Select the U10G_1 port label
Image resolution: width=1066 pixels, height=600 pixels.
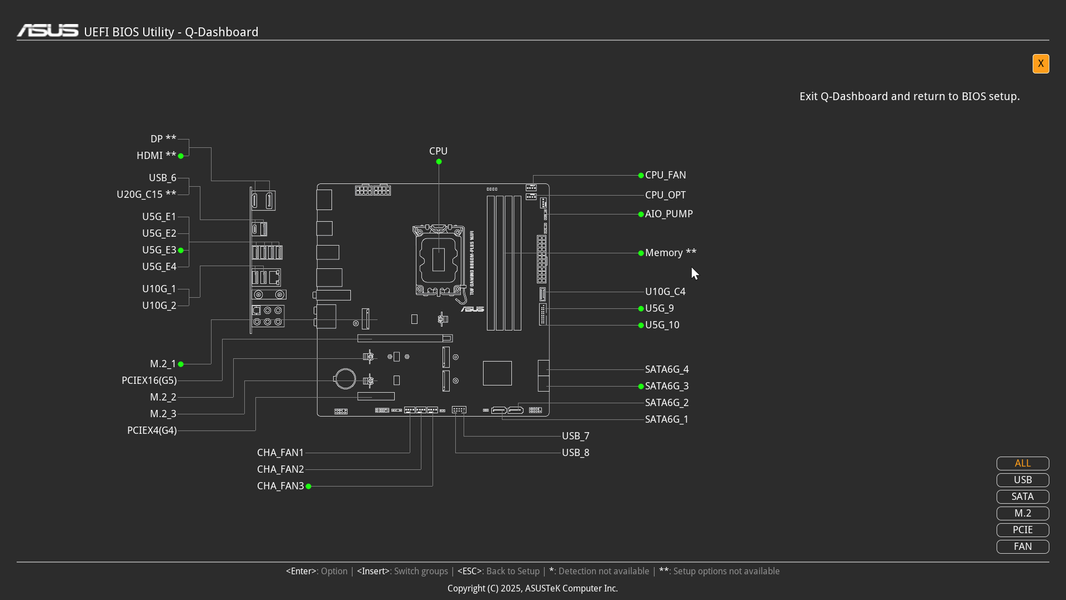click(159, 289)
